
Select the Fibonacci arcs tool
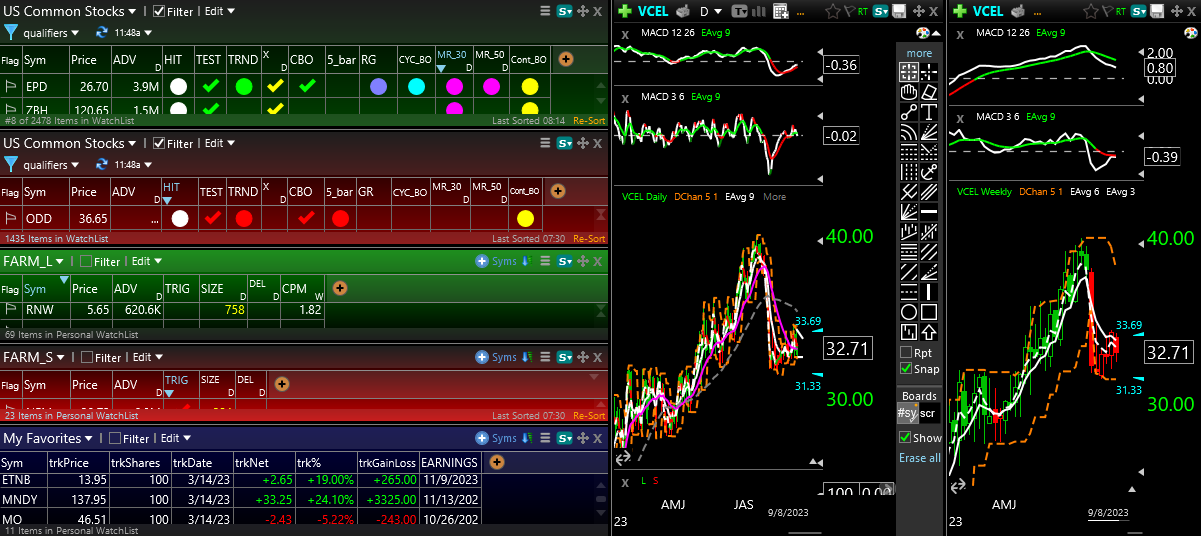pos(908,132)
